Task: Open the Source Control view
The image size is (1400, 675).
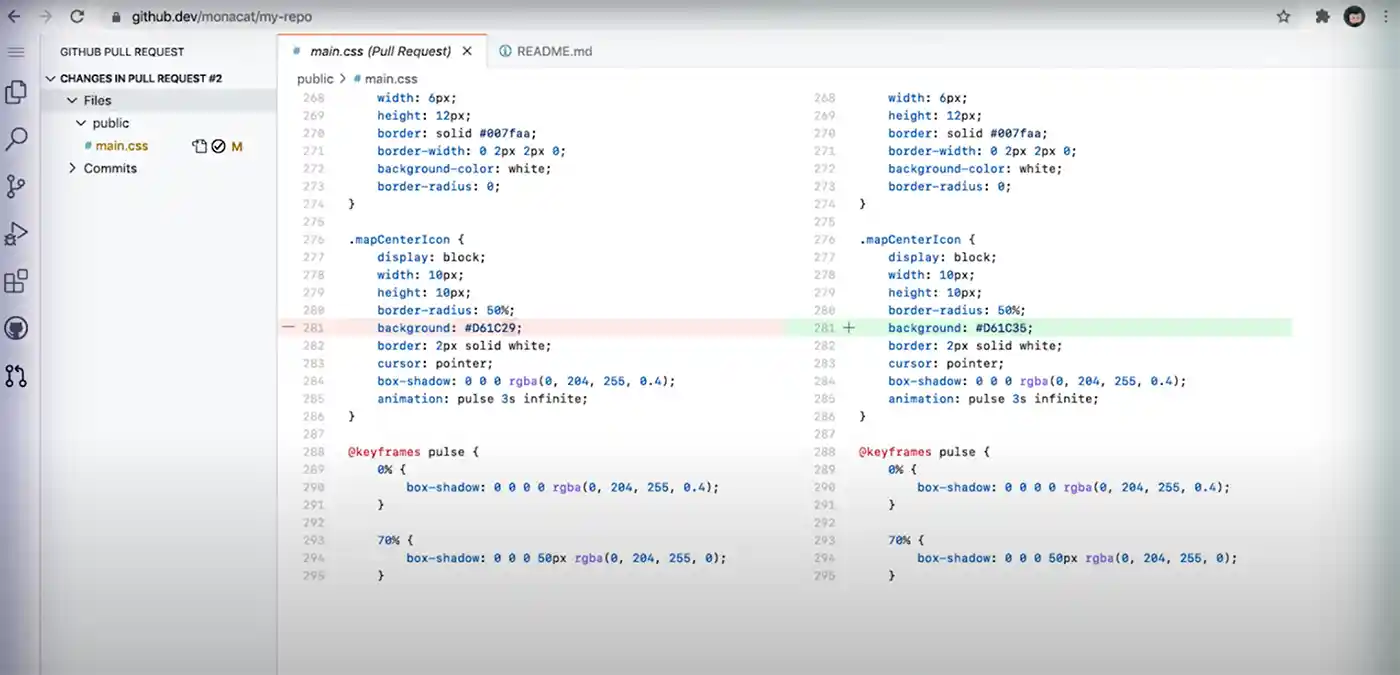Action: coord(16,186)
